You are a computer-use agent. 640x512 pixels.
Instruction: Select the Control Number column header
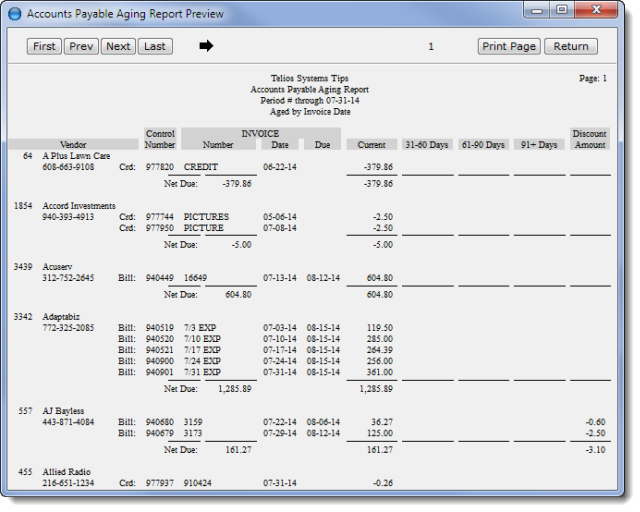point(160,139)
